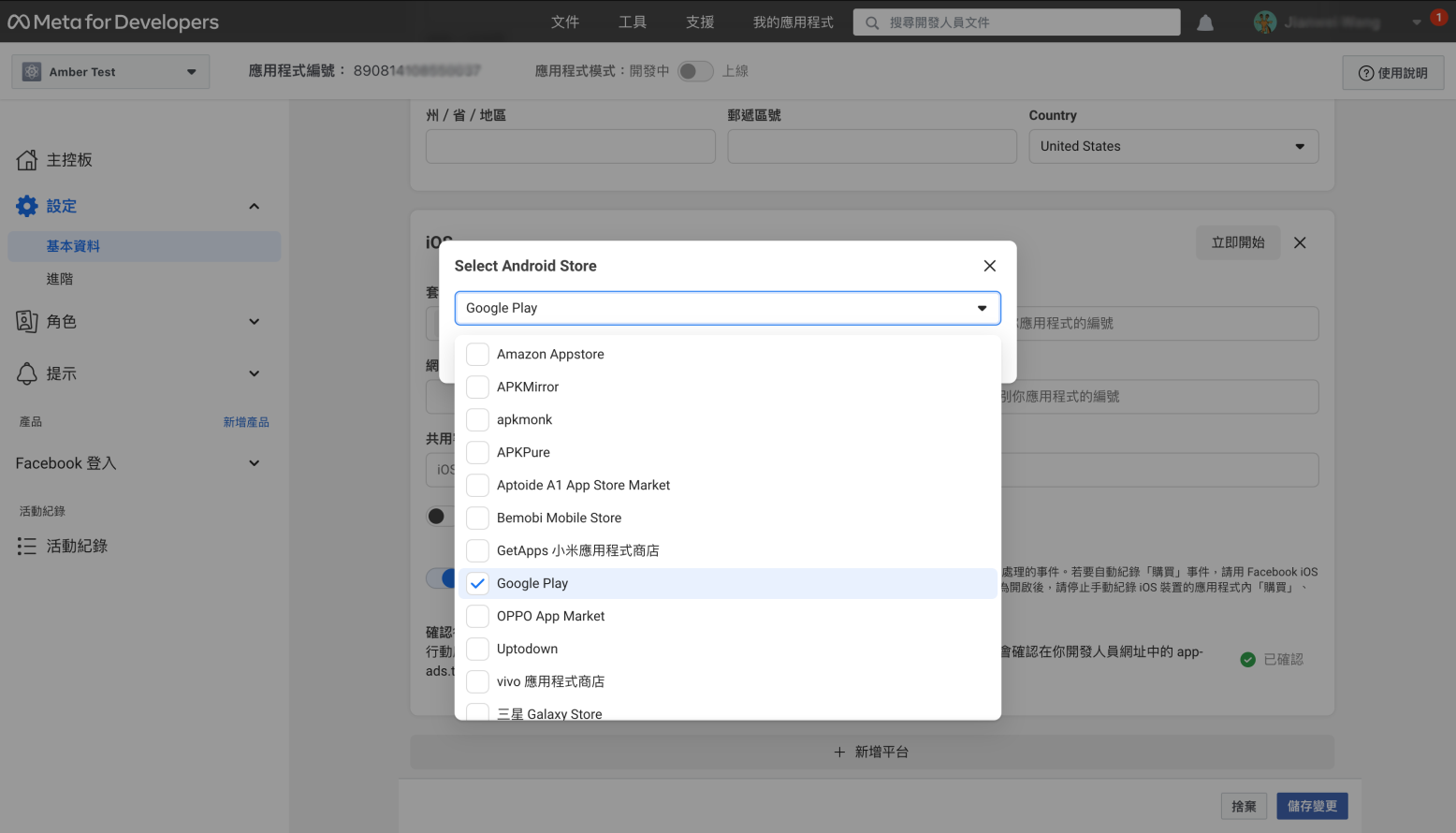
Task: Open the Amber Test app selector
Action: click(110, 72)
